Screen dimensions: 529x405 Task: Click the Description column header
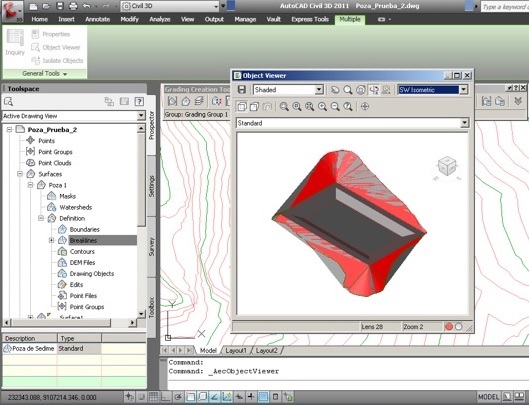[x=30, y=338]
